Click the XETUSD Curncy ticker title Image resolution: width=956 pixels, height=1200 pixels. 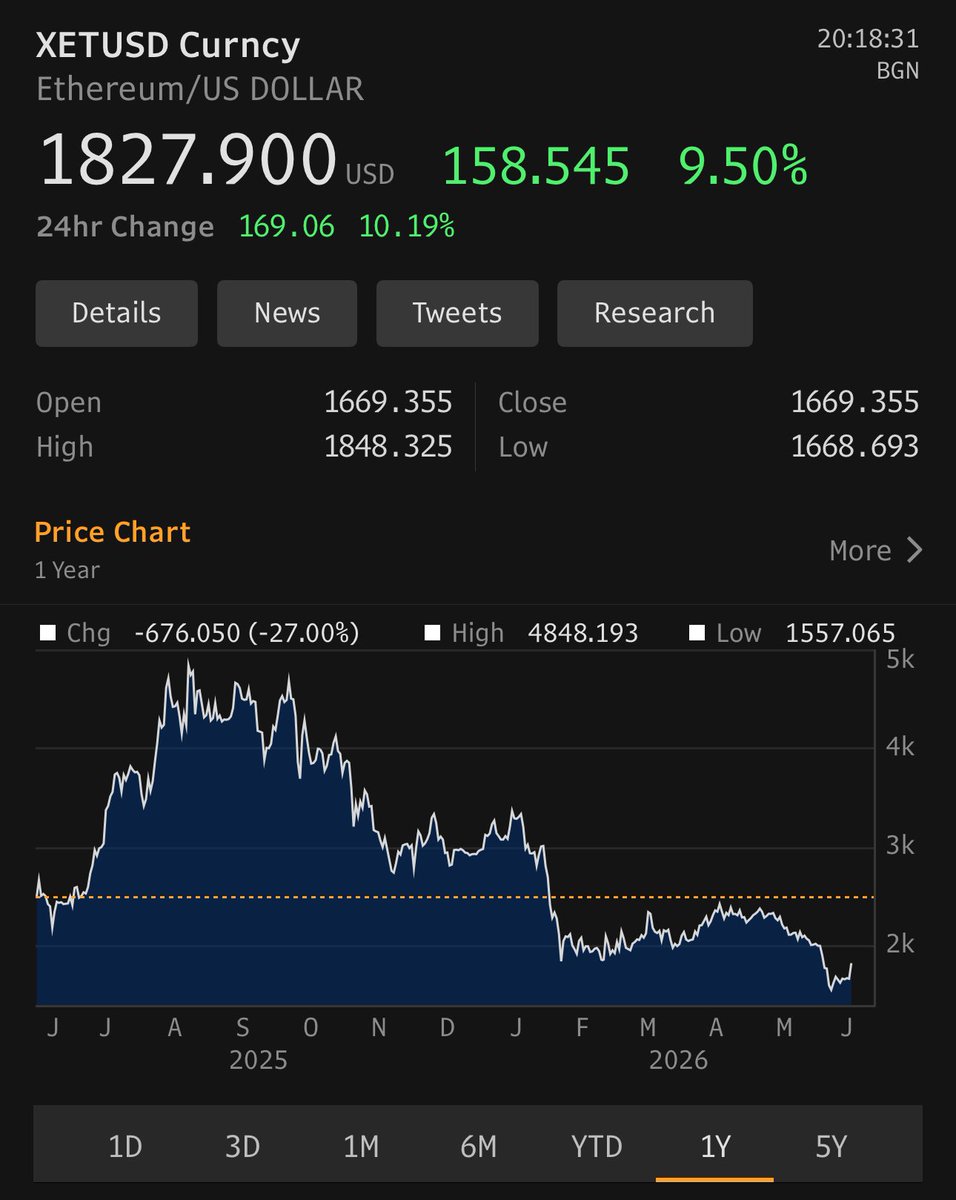pyautogui.click(x=168, y=45)
